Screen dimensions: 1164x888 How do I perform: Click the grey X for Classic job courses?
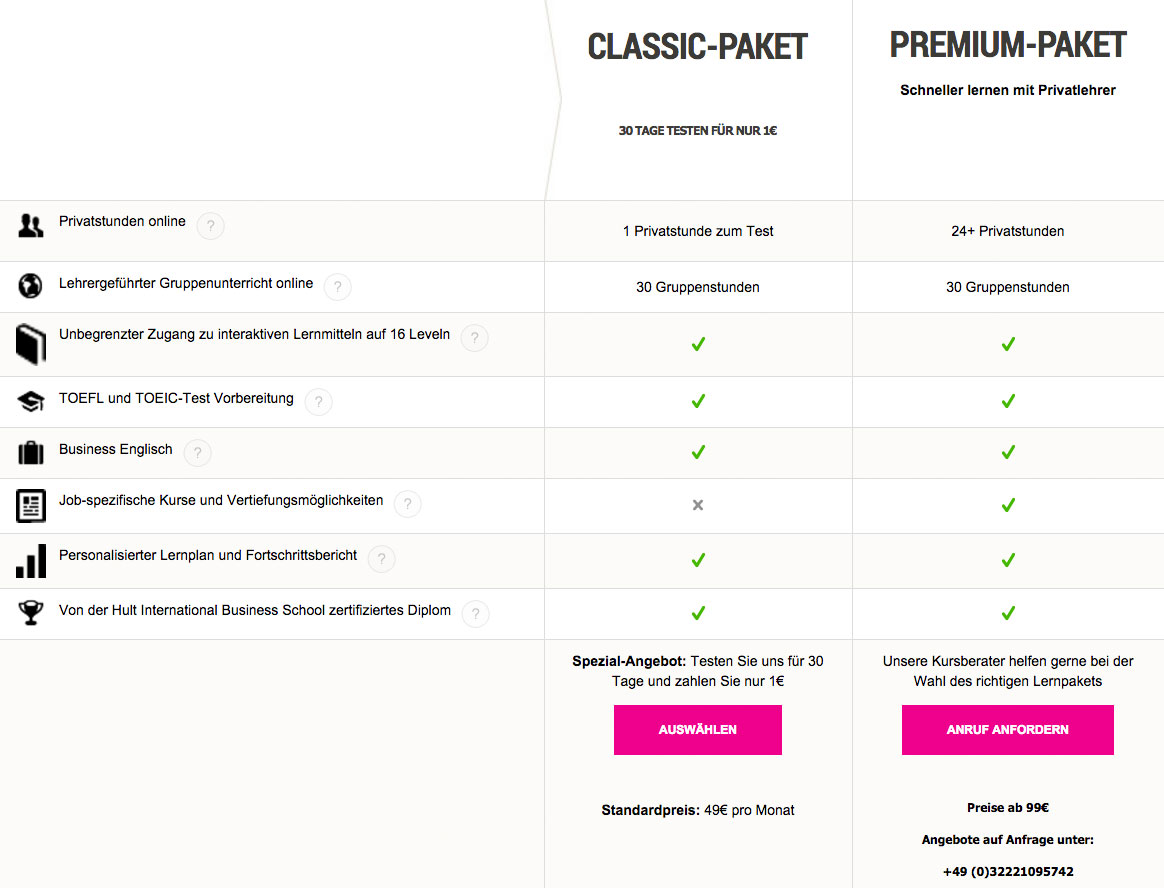pyautogui.click(x=698, y=505)
